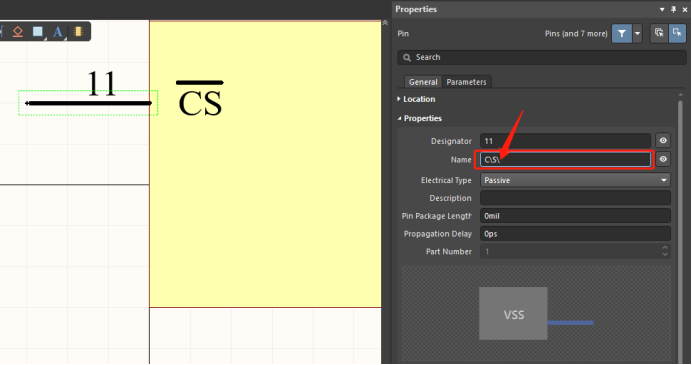Viewport: 692px width, 365px height.
Task: Click the Properties panel vertical scrollbar
Action: coord(680,221)
